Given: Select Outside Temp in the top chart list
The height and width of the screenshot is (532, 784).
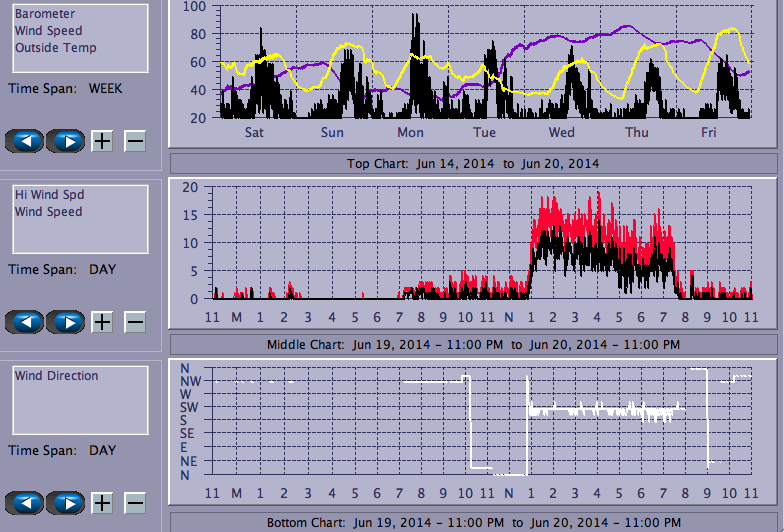Looking at the screenshot, I should point(55,48).
